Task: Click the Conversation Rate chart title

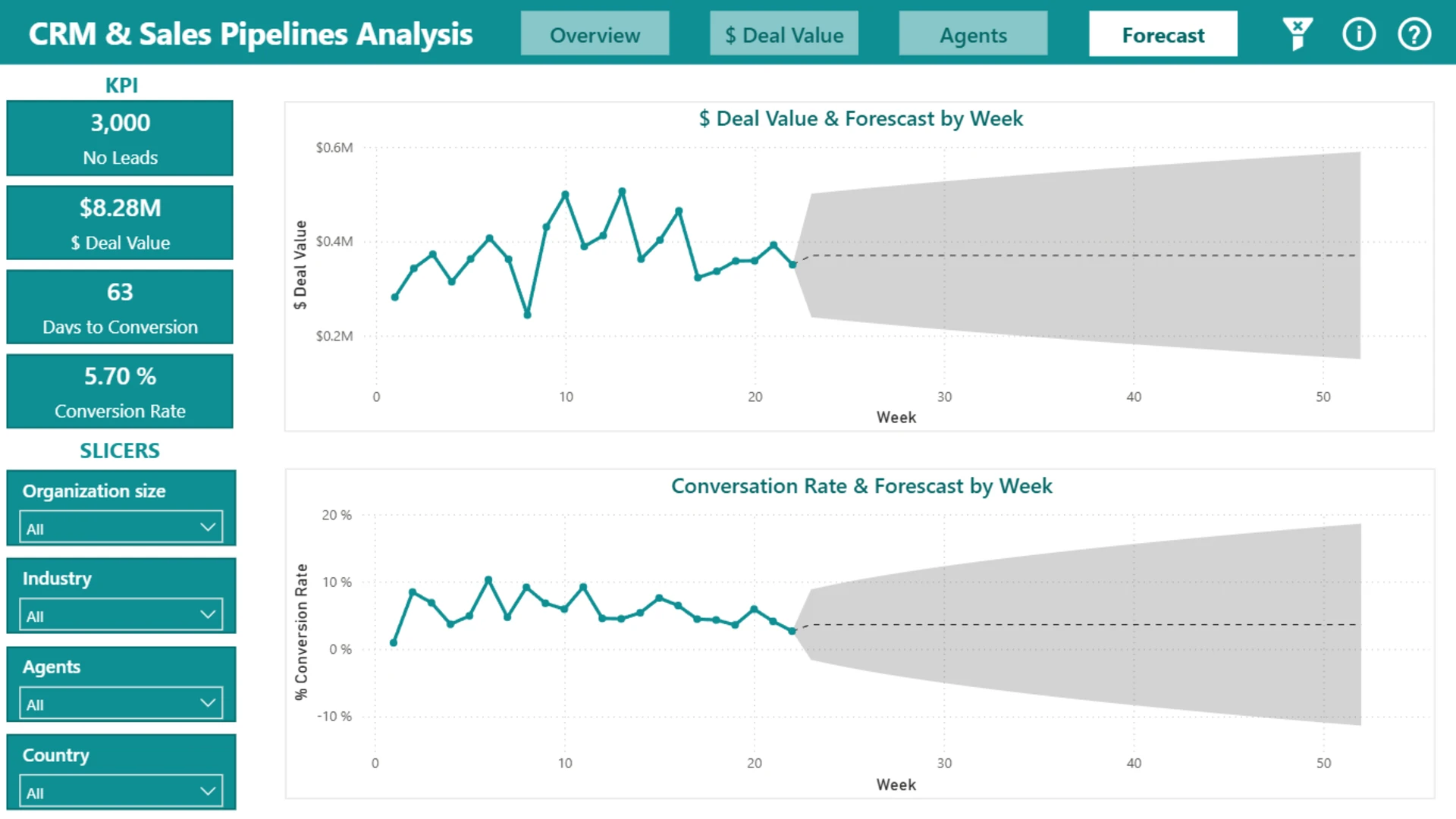Action: pos(861,486)
